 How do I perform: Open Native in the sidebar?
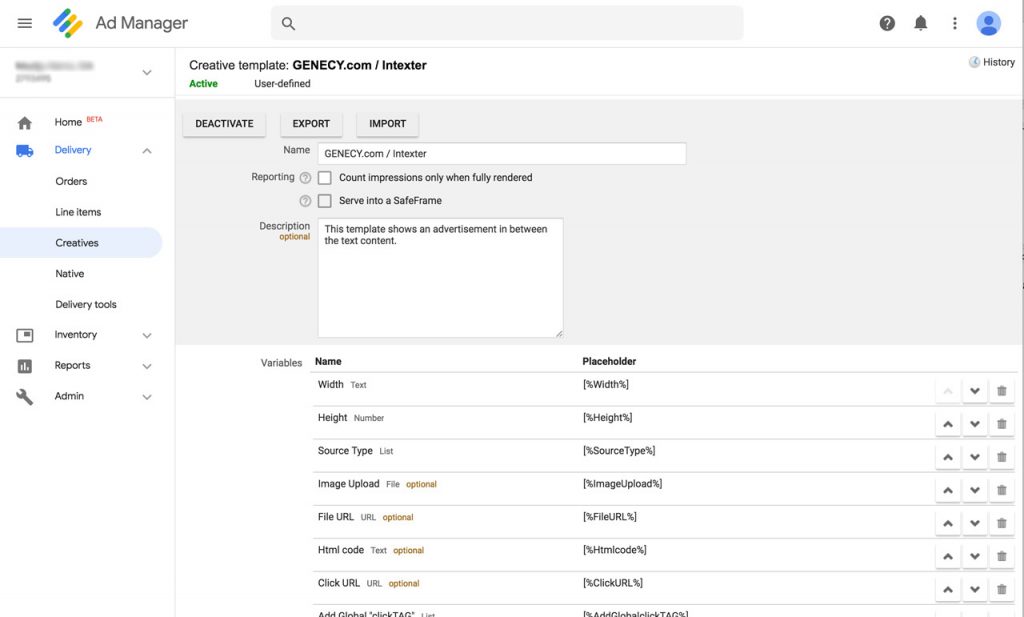click(x=70, y=274)
